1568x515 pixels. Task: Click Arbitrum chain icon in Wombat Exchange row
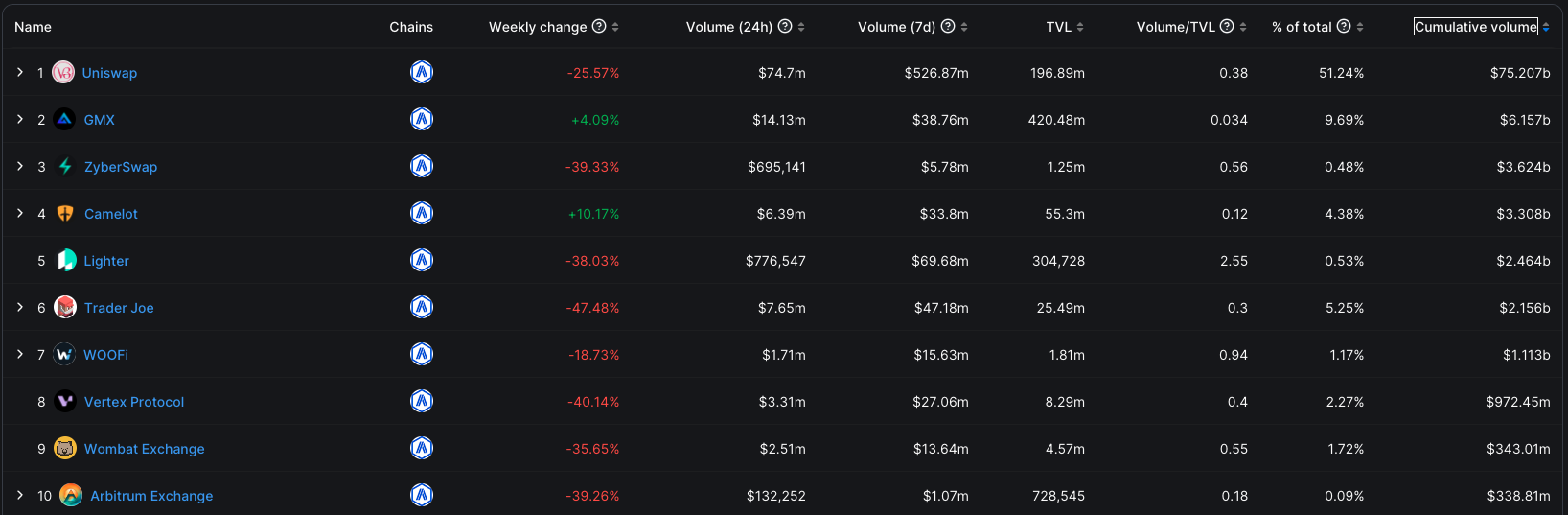pos(422,448)
